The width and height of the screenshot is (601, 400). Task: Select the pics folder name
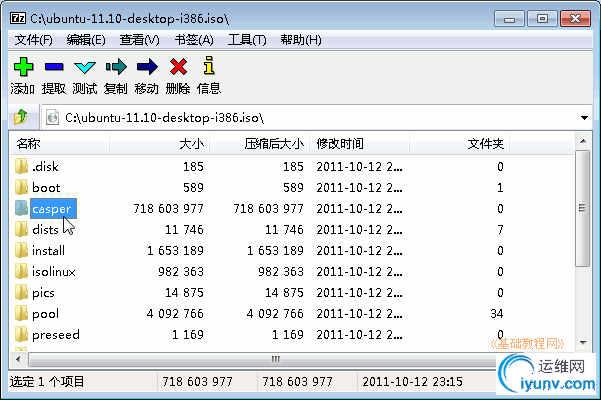pos(43,293)
